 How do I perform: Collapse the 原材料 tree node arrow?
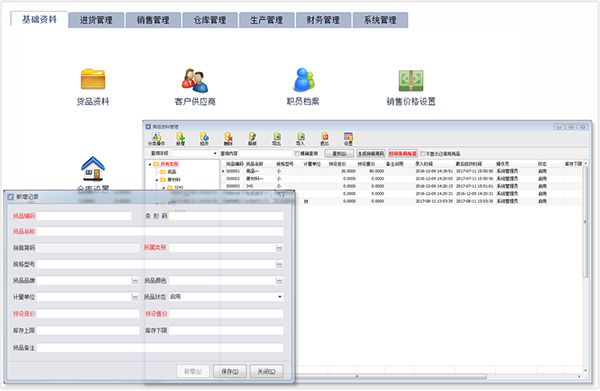click(157, 179)
